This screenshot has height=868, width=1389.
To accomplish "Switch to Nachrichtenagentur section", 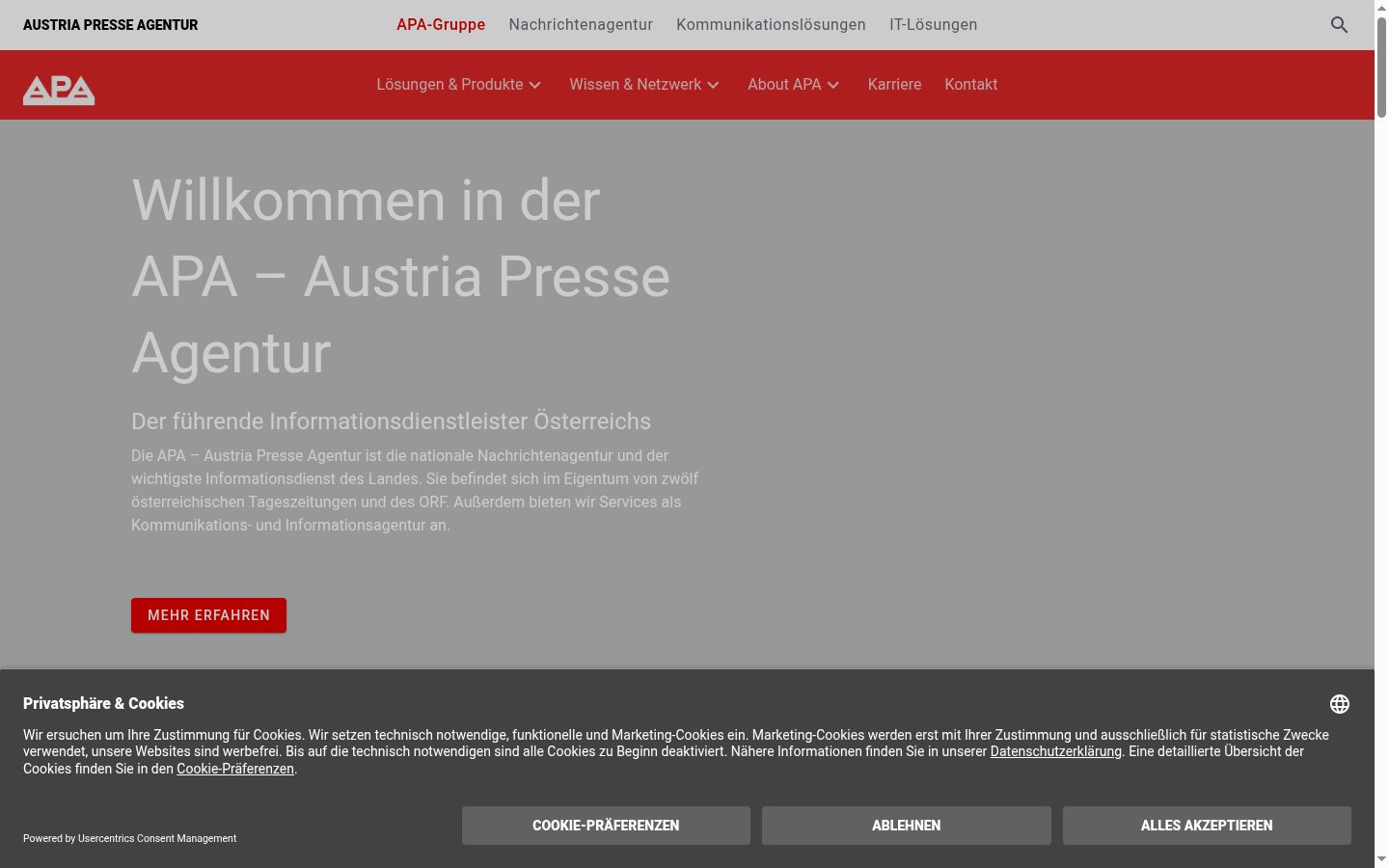I will 581,25.
